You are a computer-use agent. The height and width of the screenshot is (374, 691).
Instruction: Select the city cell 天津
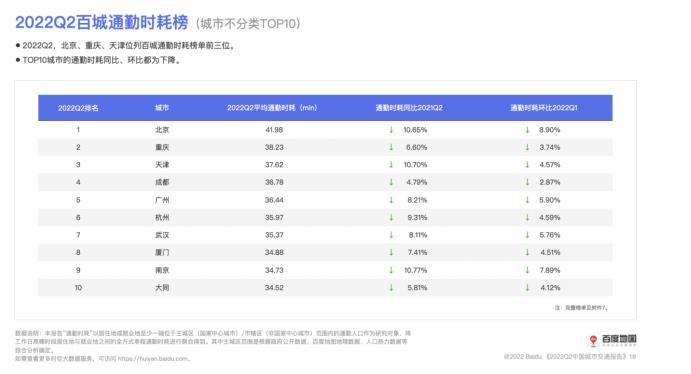tap(162, 165)
